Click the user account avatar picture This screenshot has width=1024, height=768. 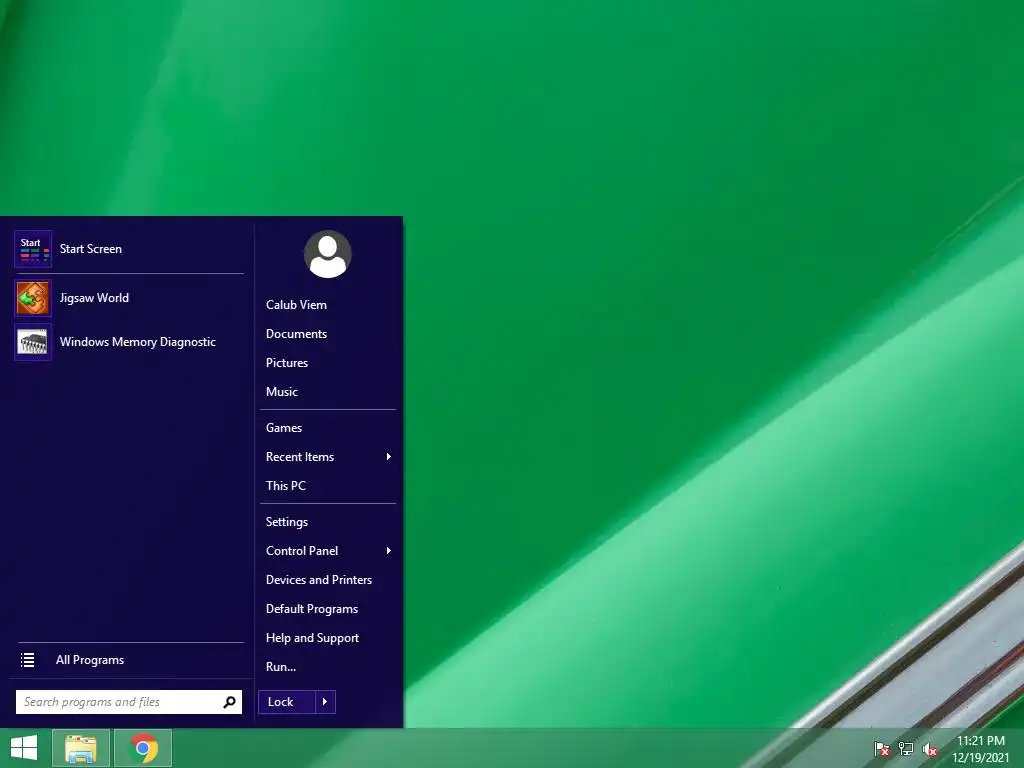click(x=328, y=254)
